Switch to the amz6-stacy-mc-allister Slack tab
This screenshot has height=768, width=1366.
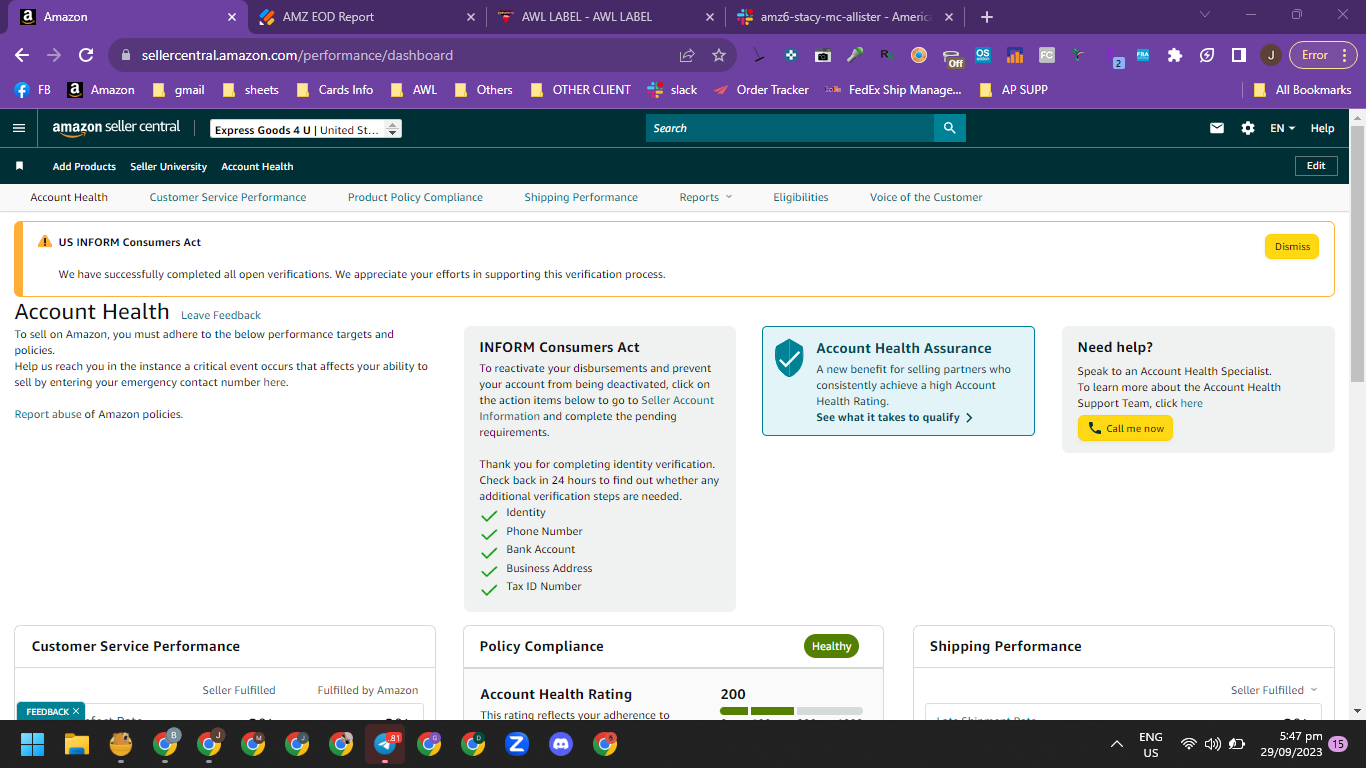(x=845, y=17)
